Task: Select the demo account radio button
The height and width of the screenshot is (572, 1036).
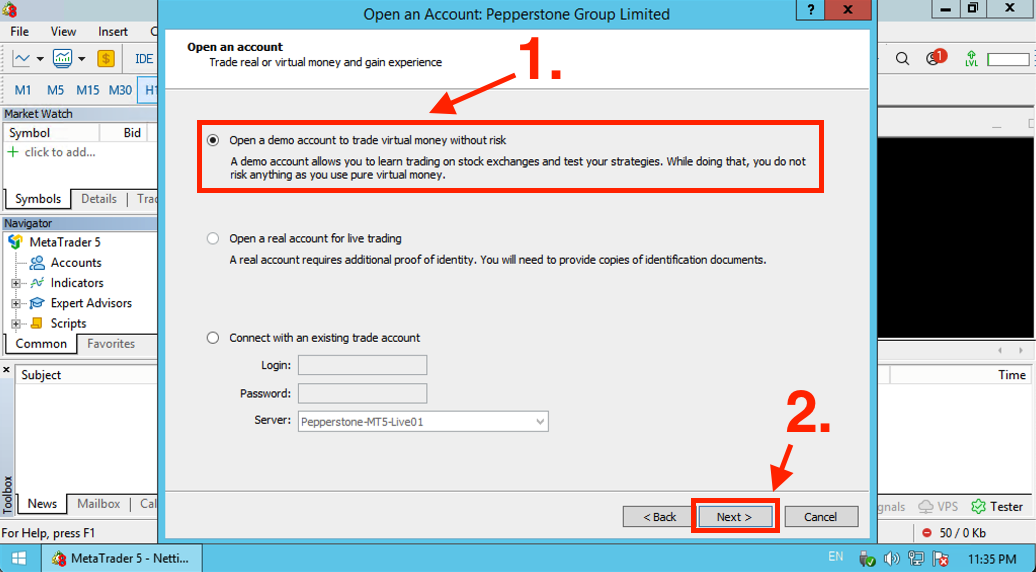Action: click(213, 140)
